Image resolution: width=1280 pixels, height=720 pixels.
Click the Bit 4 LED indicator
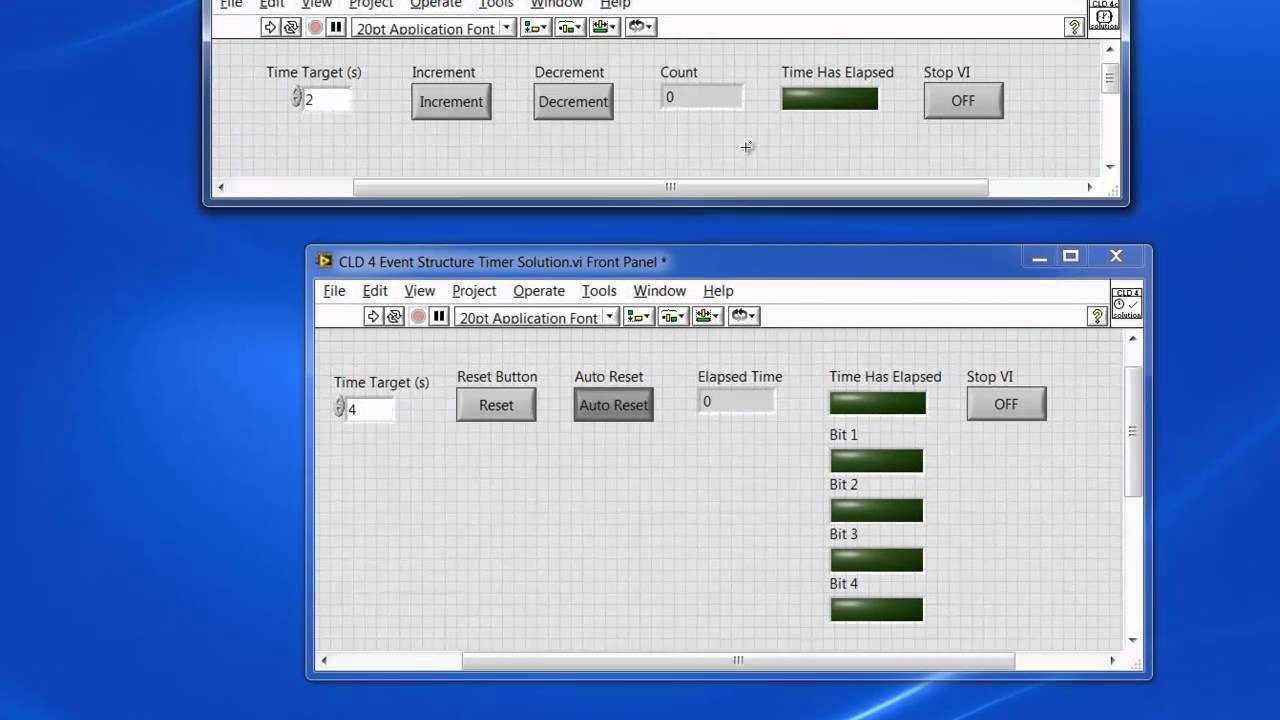tap(876, 609)
